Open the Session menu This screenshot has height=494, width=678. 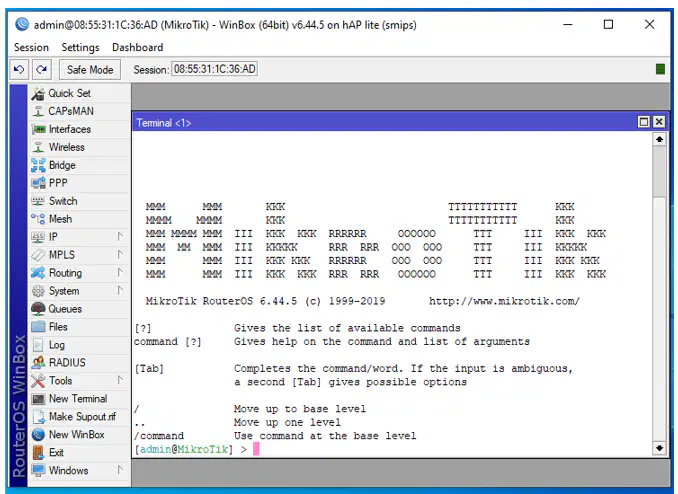click(31, 47)
